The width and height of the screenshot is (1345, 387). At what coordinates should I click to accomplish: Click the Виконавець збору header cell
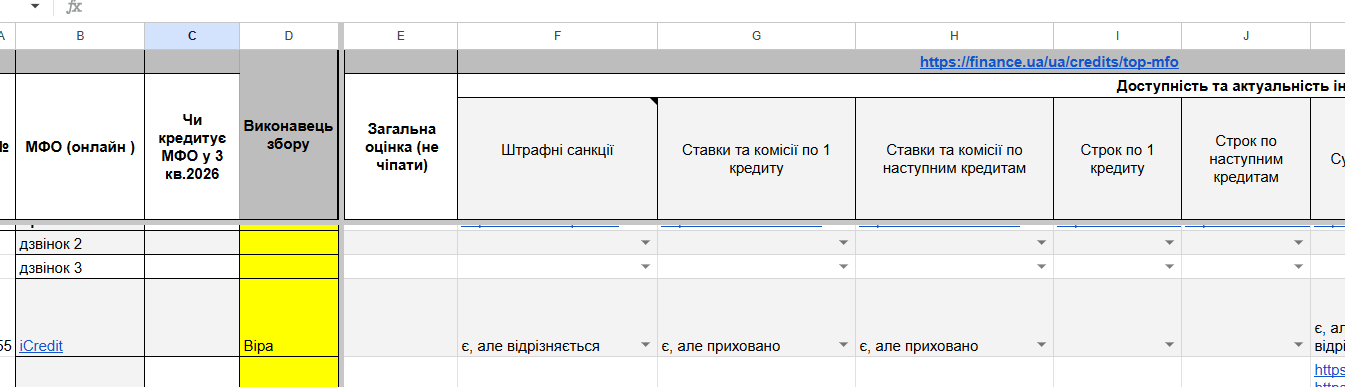point(289,135)
